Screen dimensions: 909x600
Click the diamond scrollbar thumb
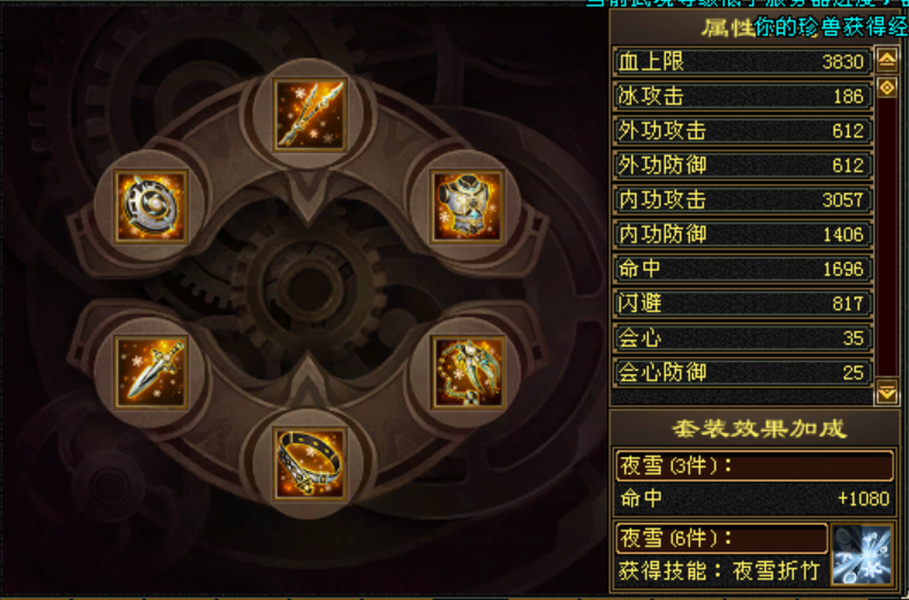pos(887,88)
